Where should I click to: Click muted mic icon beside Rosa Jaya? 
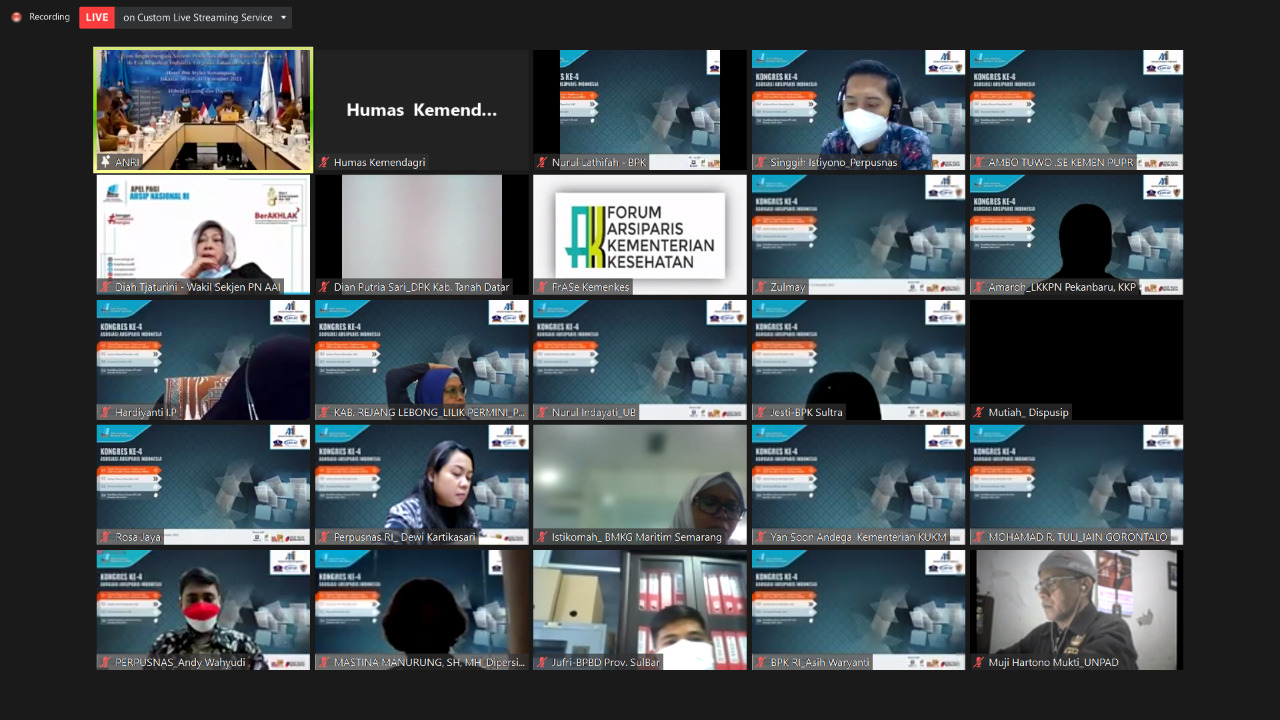[x=105, y=537]
